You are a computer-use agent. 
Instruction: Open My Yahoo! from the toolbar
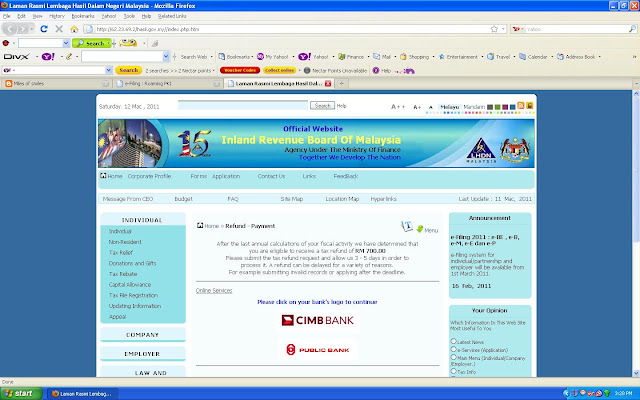273,57
